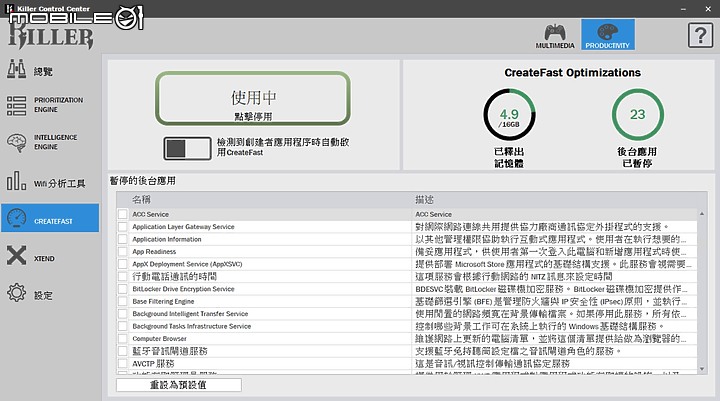
Task: Toggle auto-enable CreateFast switch
Action: tap(187, 148)
